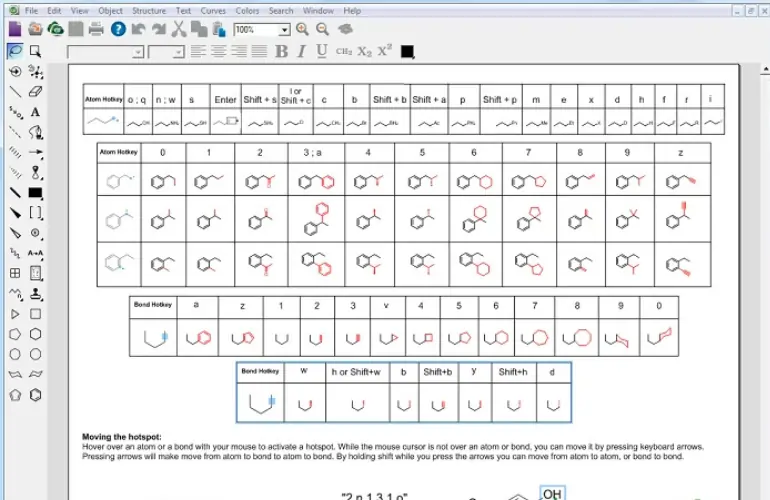This screenshot has width=770, height=500.
Task: Click the Cut scissors icon
Action: tap(179, 29)
